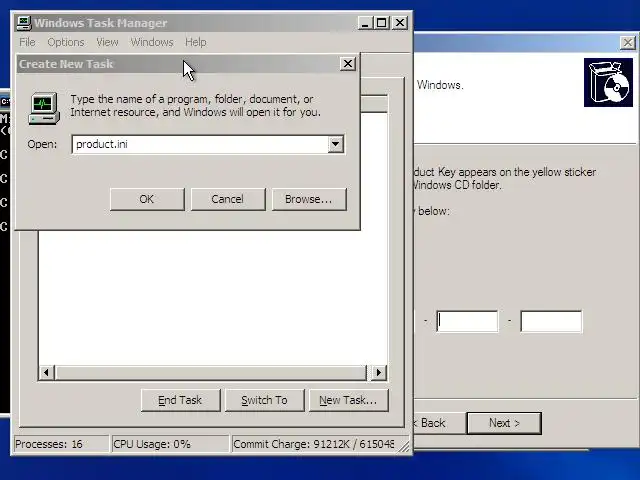This screenshot has height=480, width=640.
Task: Click the command prompt window icon at left
Action: tap(5, 101)
